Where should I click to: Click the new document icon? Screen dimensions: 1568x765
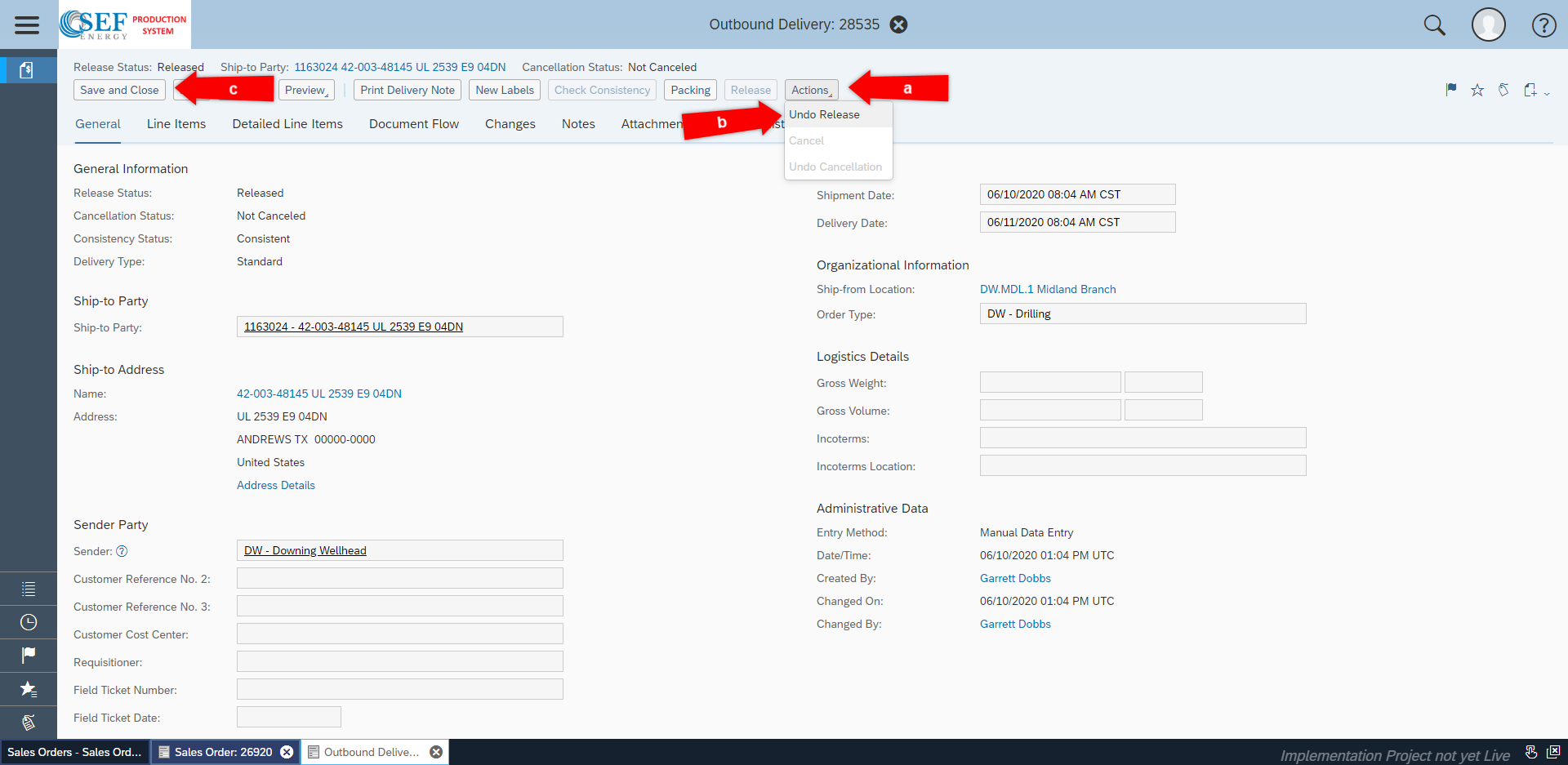(1530, 90)
